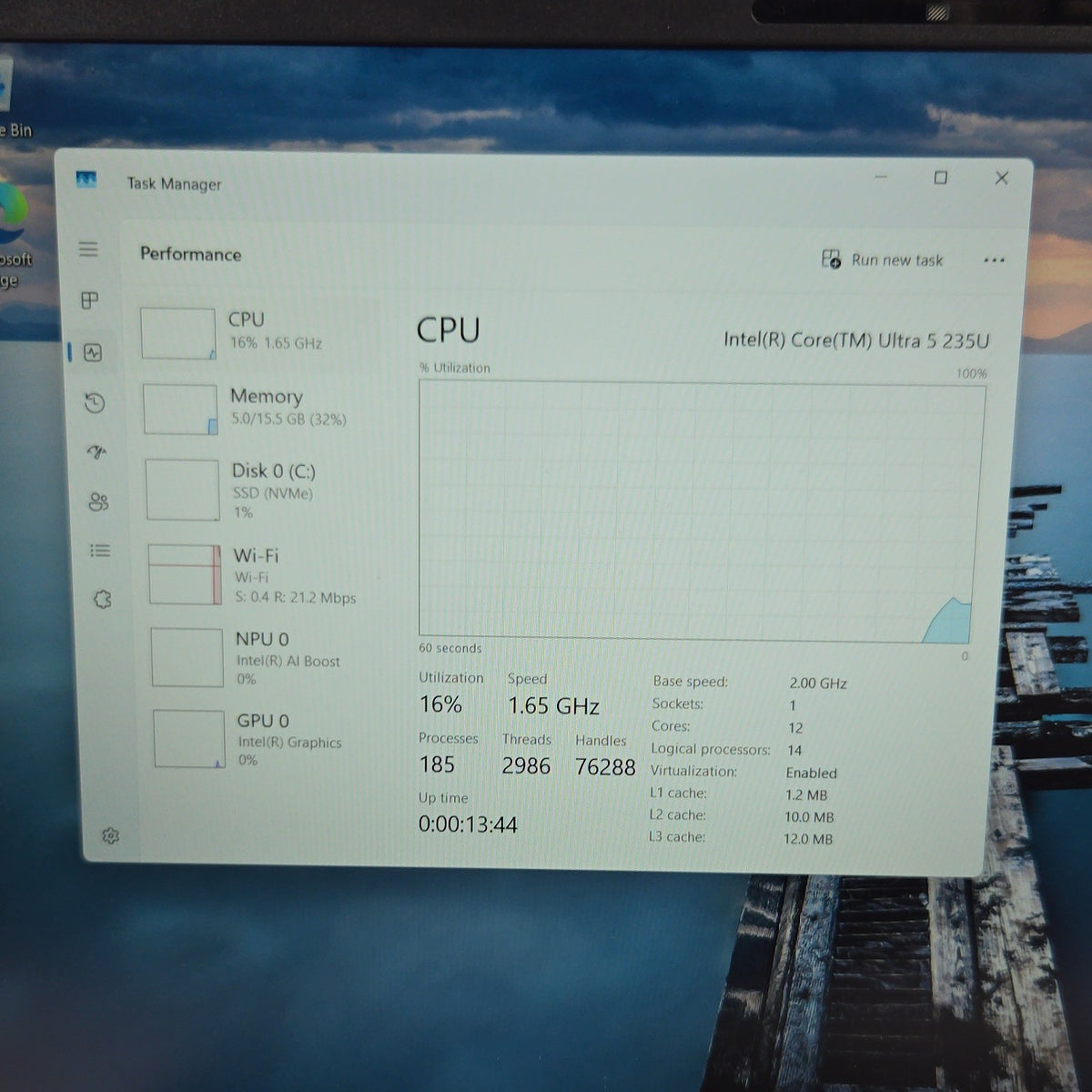The width and height of the screenshot is (1092, 1092).
Task: Select the Performance page icon in sidebar
Action: click(x=93, y=352)
